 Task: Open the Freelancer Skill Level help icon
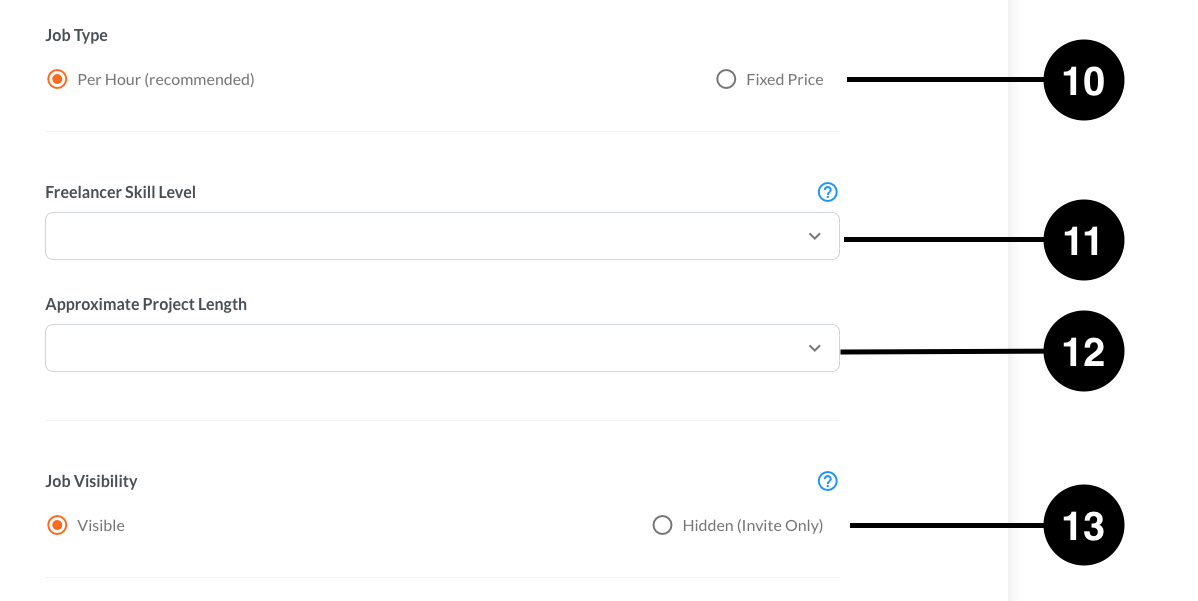pyautogui.click(x=827, y=192)
